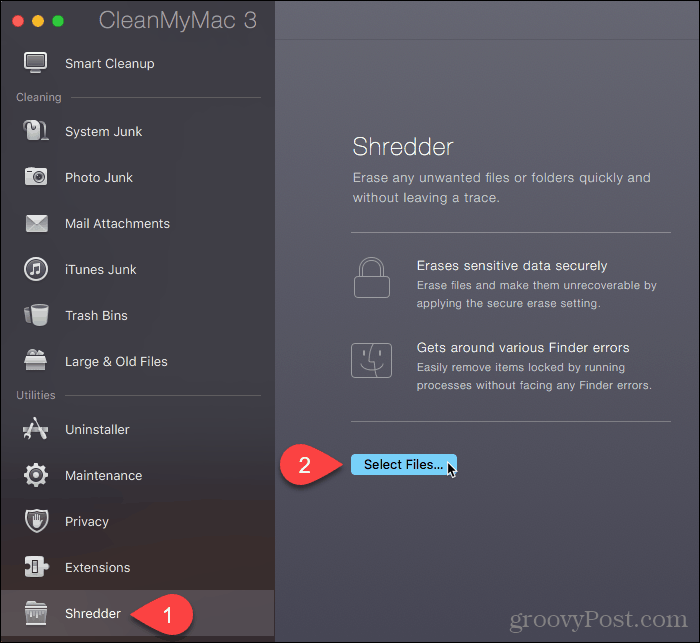Select the Extensions utility
The width and height of the screenshot is (700, 643).
tap(98, 567)
